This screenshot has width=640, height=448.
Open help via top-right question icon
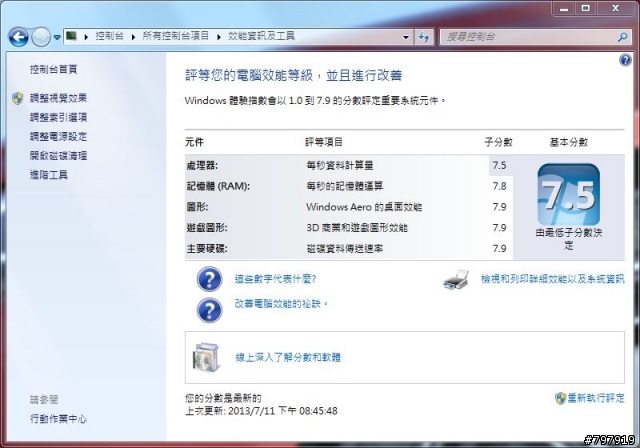625,60
